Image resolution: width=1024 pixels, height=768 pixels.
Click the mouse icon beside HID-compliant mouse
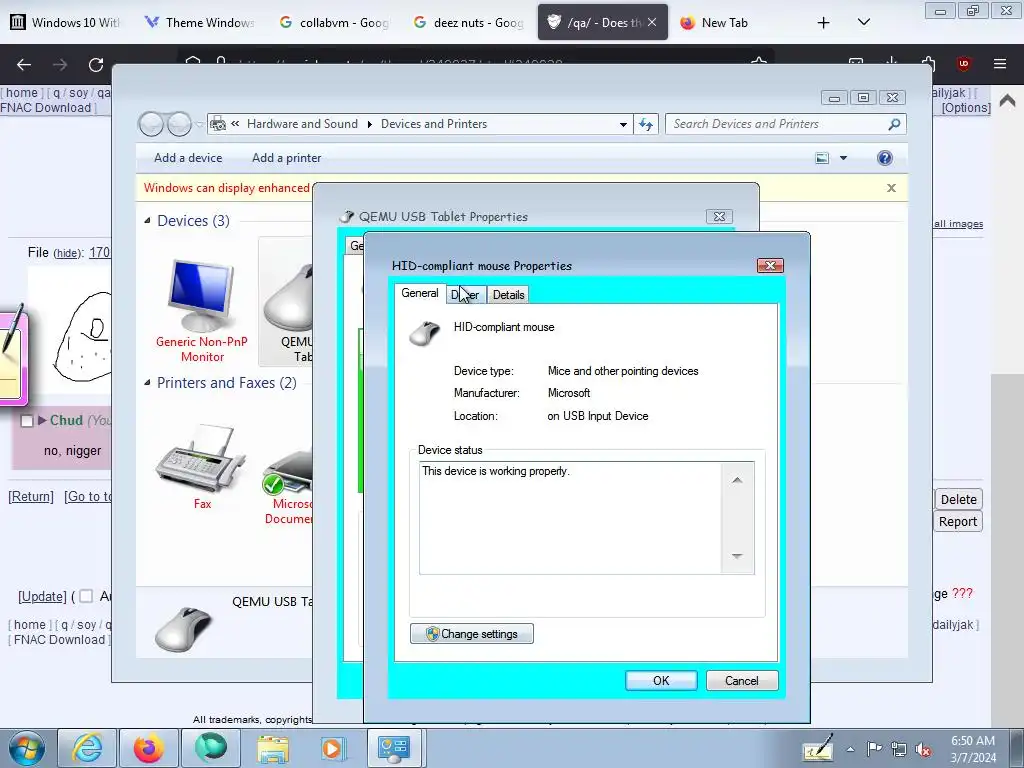[425, 332]
